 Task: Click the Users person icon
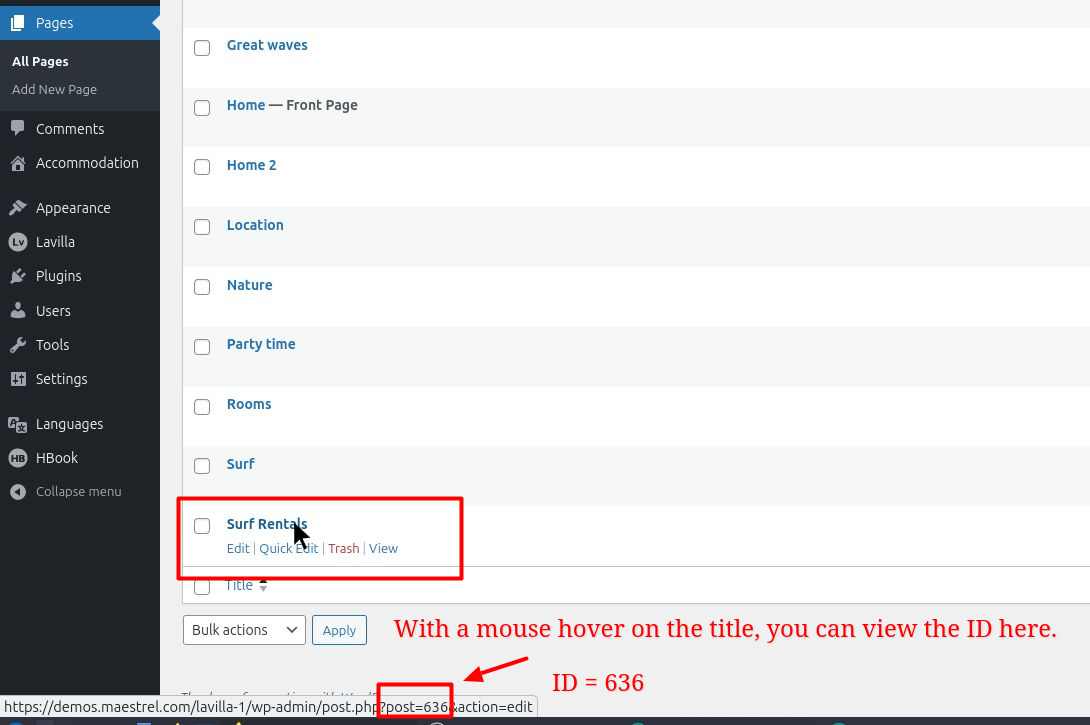click(18, 311)
